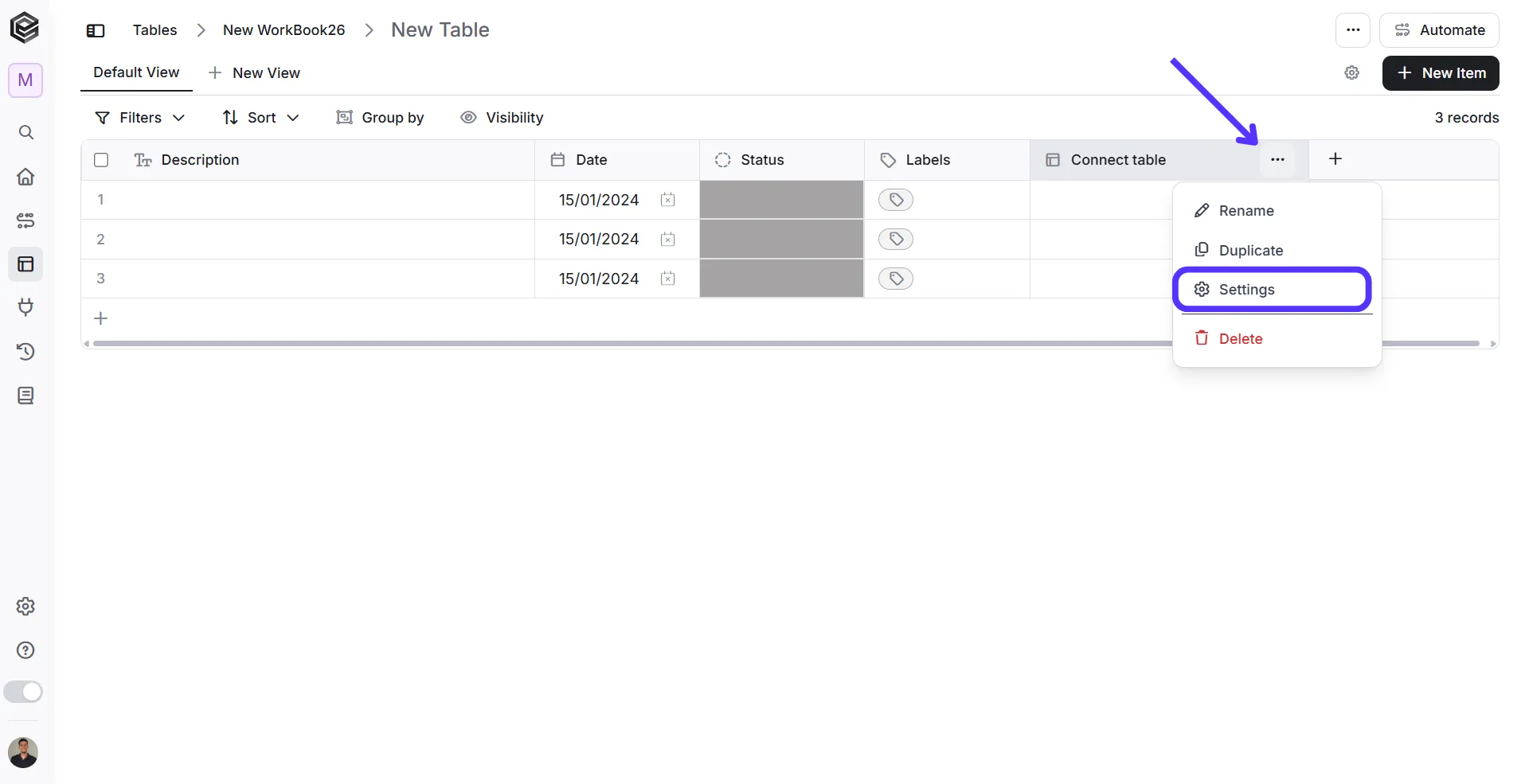Viewport: 1525px width, 784px height.
Task: Click the app logo in top-left corner
Action: [25, 28]
